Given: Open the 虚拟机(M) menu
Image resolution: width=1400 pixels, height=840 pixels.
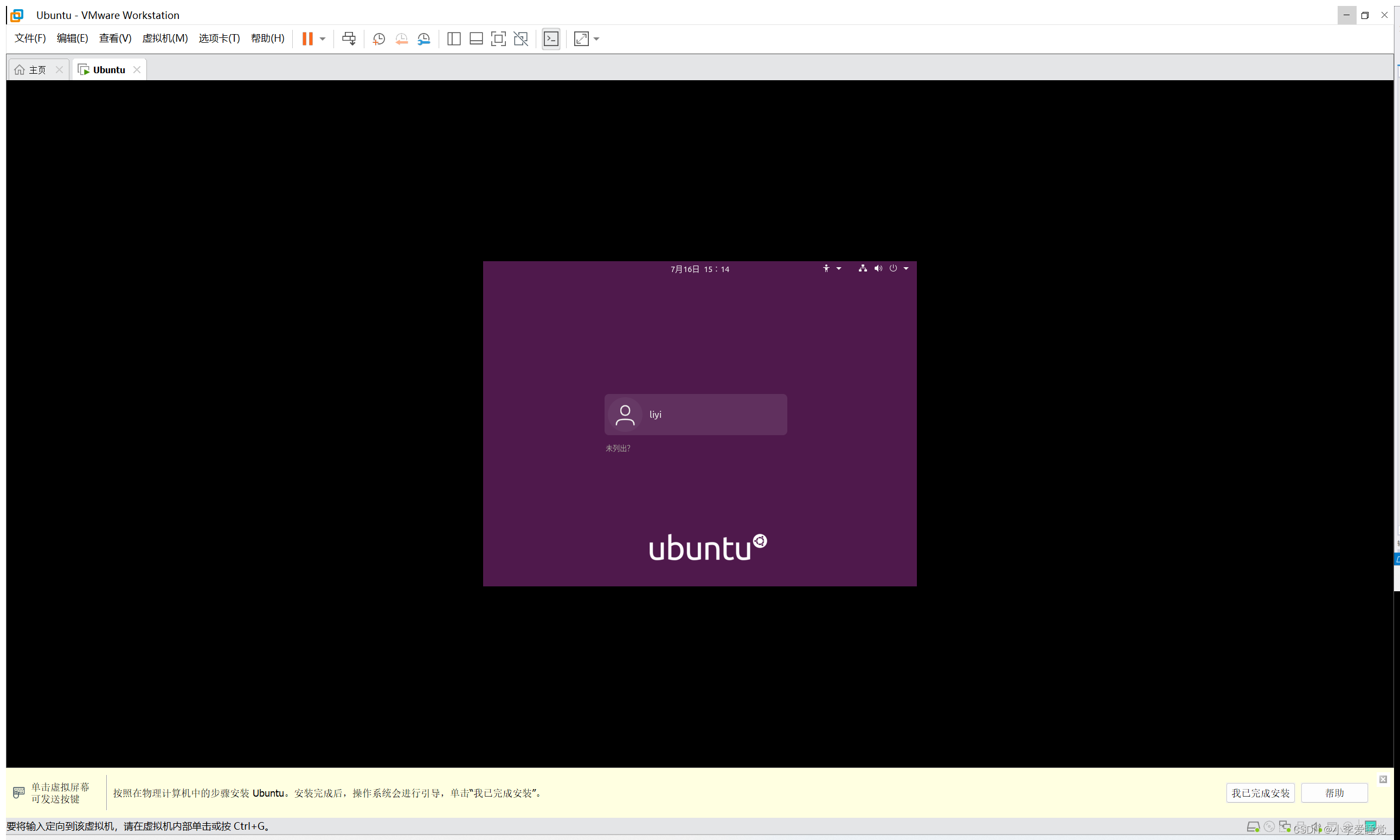Looking at the screenshot, I should (x=165, y=38).
